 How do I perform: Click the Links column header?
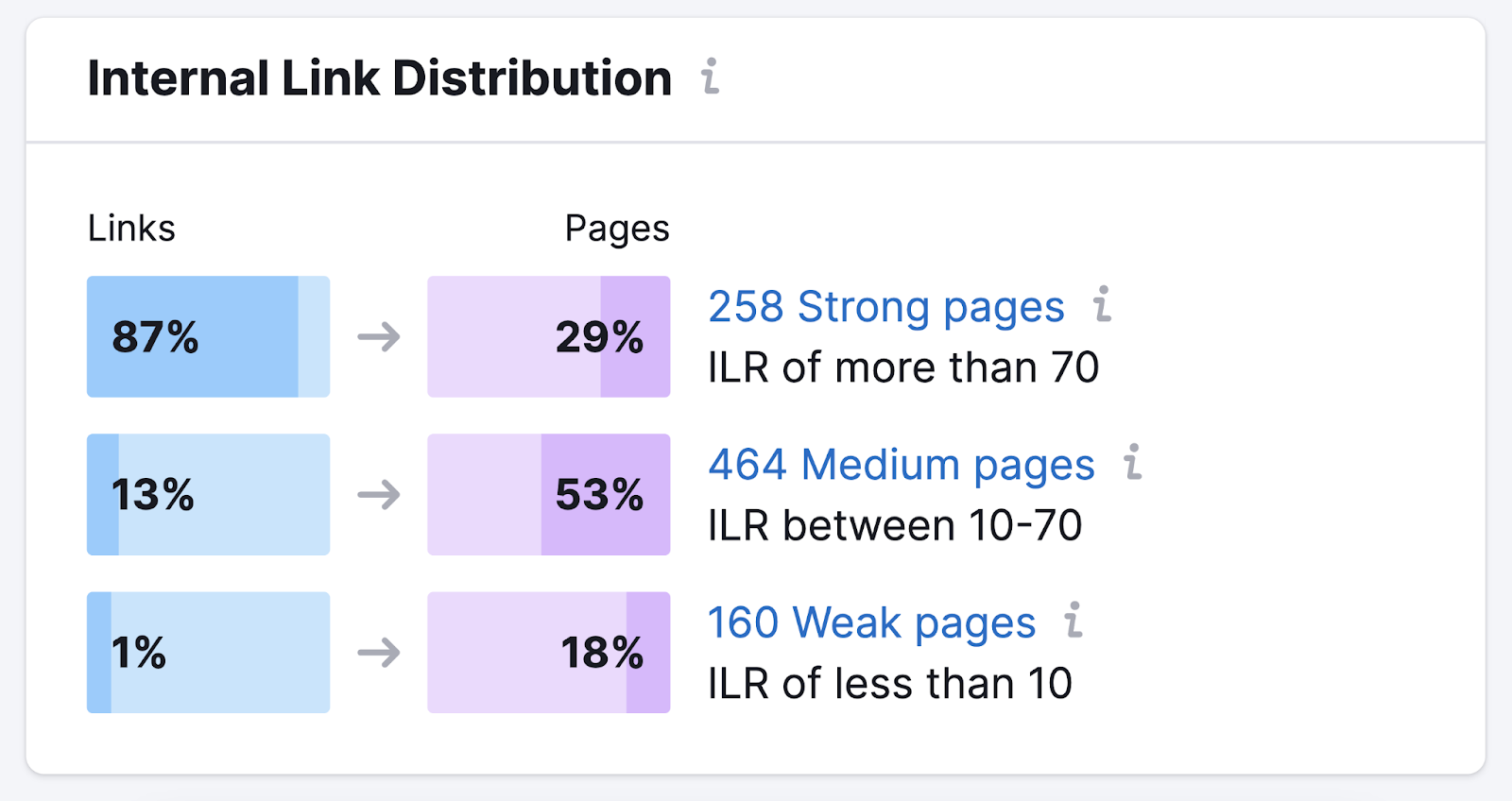point(130,228)
